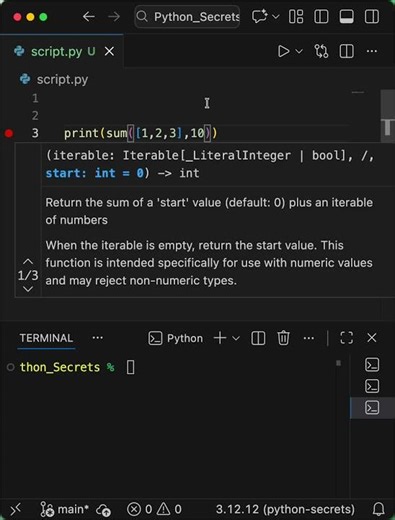Close the script.py tab
The width and height of the screenshot is (395, 520).
pyautogui.click(x=109, y=52)
